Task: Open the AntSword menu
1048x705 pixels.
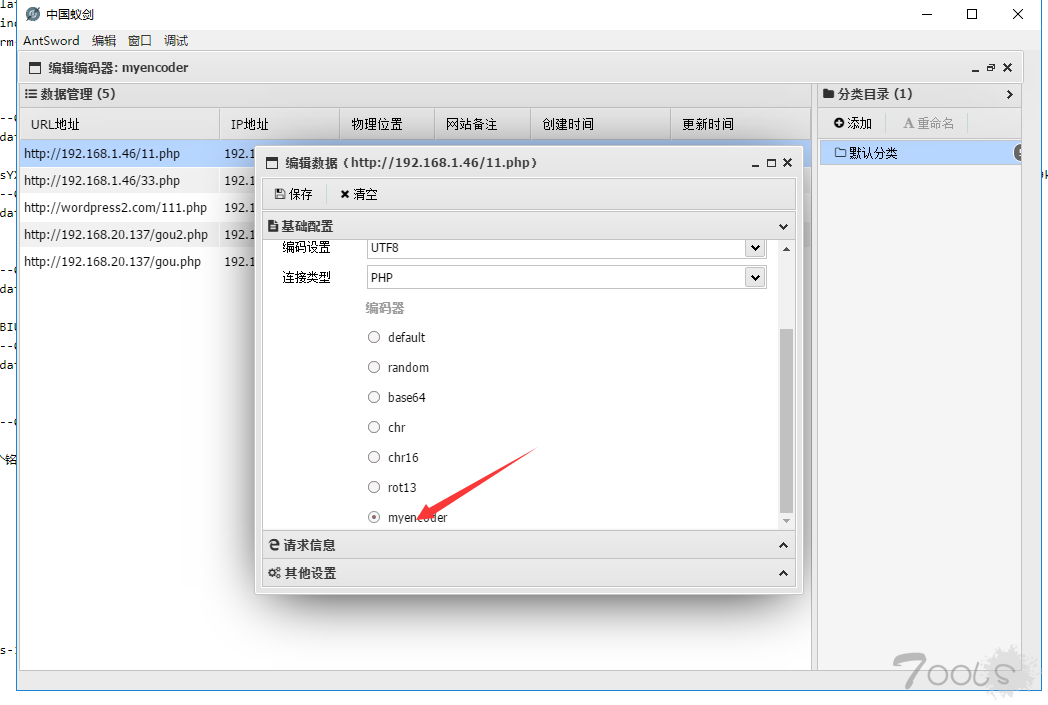Action: pos(51,41)
